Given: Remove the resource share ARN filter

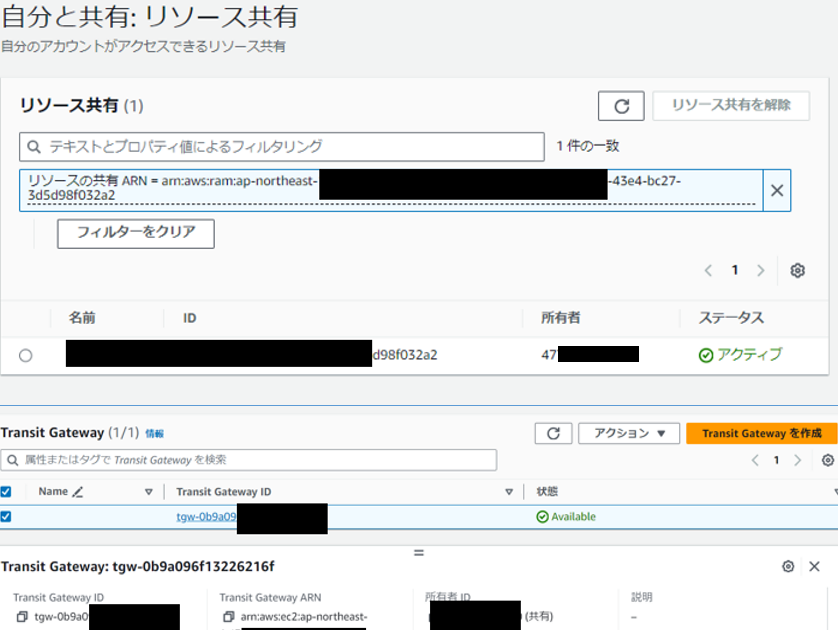Looking at the screenshot, I should tap(776, 190).
